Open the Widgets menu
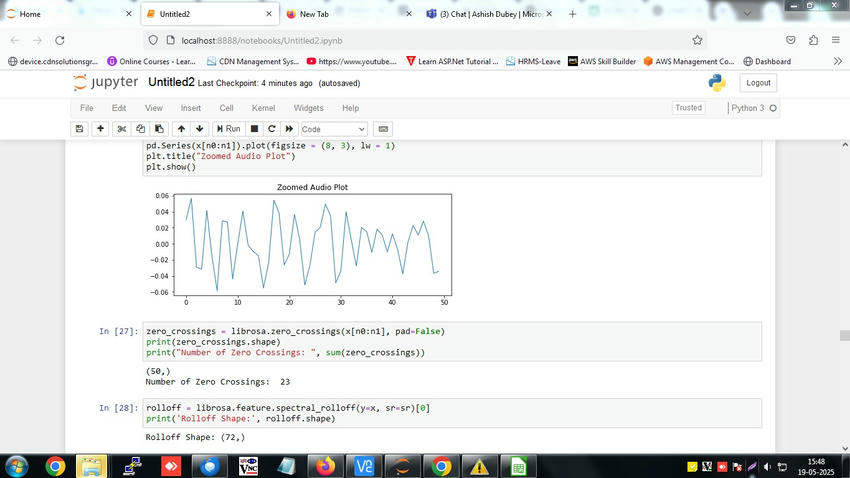 308,108
